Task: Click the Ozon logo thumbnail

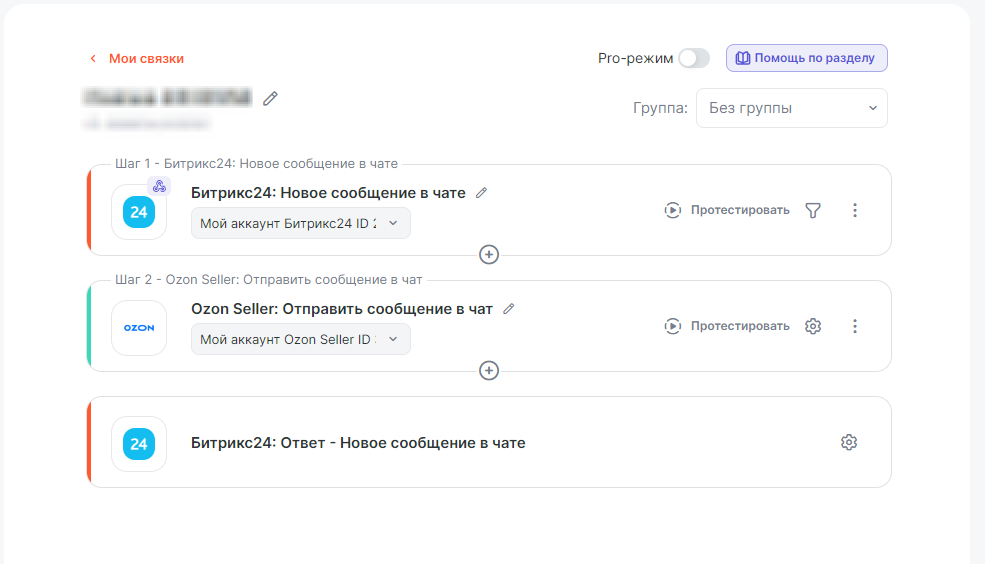Action: click(x=139, y=327)
